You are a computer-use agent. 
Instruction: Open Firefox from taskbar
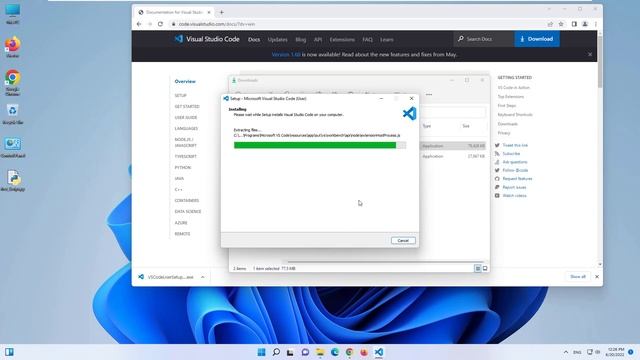point(364,352)
